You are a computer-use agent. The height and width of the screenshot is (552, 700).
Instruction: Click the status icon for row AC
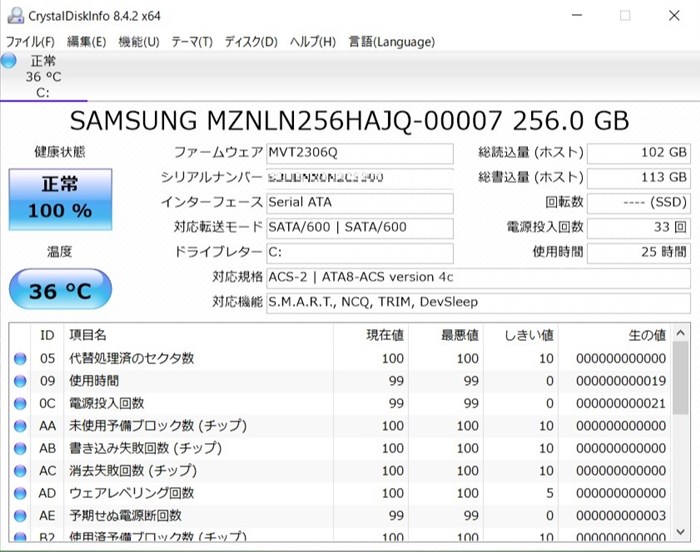point(20,471)
